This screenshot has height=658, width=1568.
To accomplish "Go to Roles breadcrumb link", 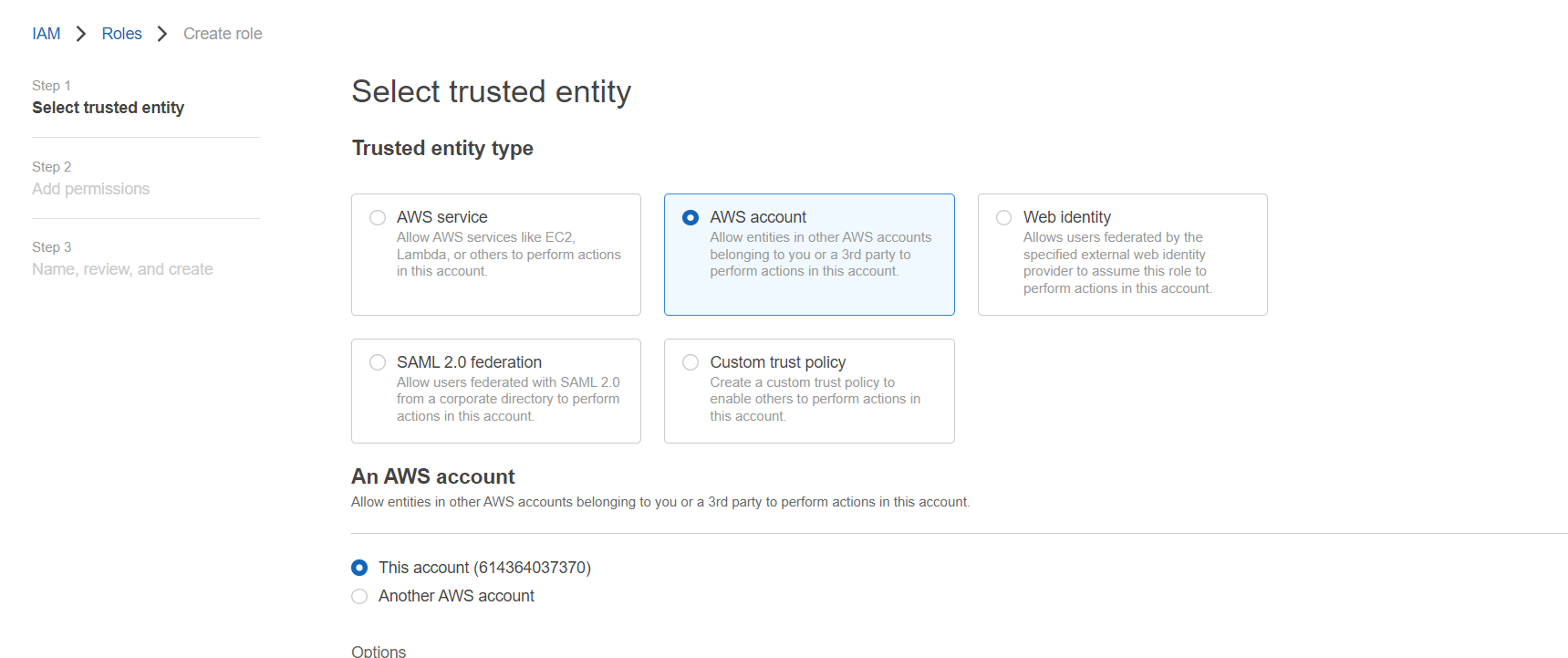I will tap(122, 34).
